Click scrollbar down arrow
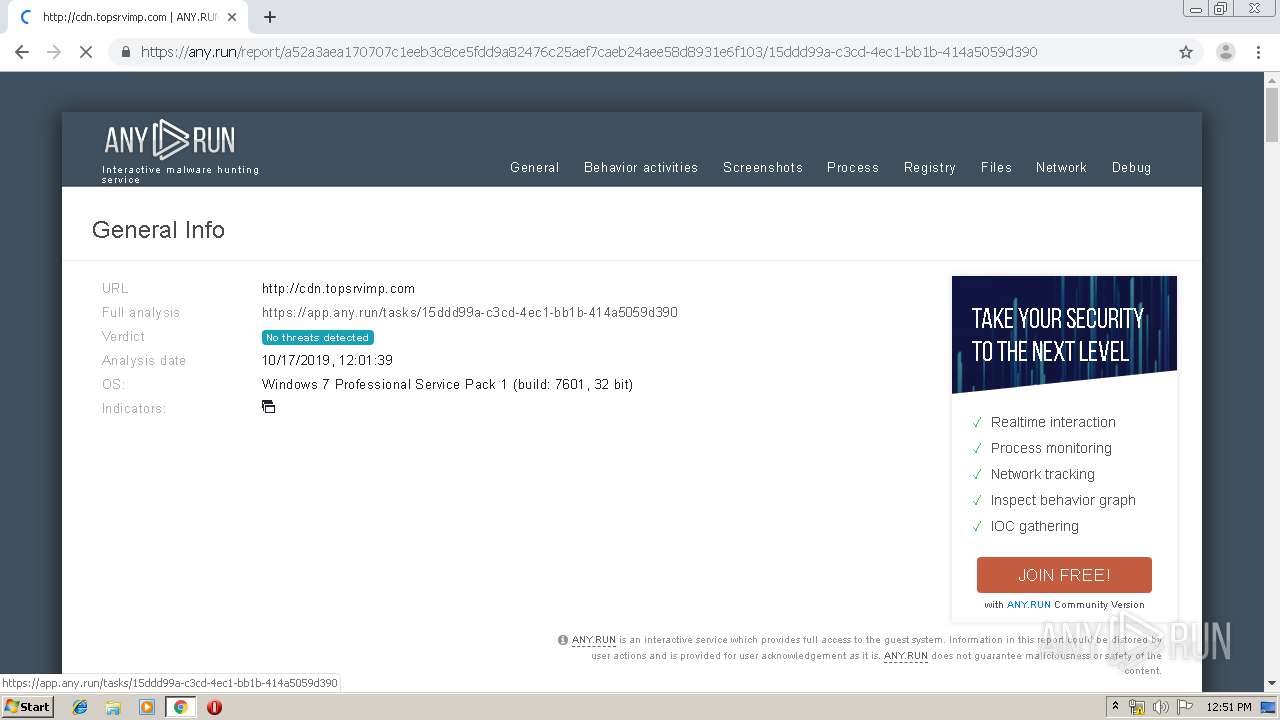 coord(1272,684)
